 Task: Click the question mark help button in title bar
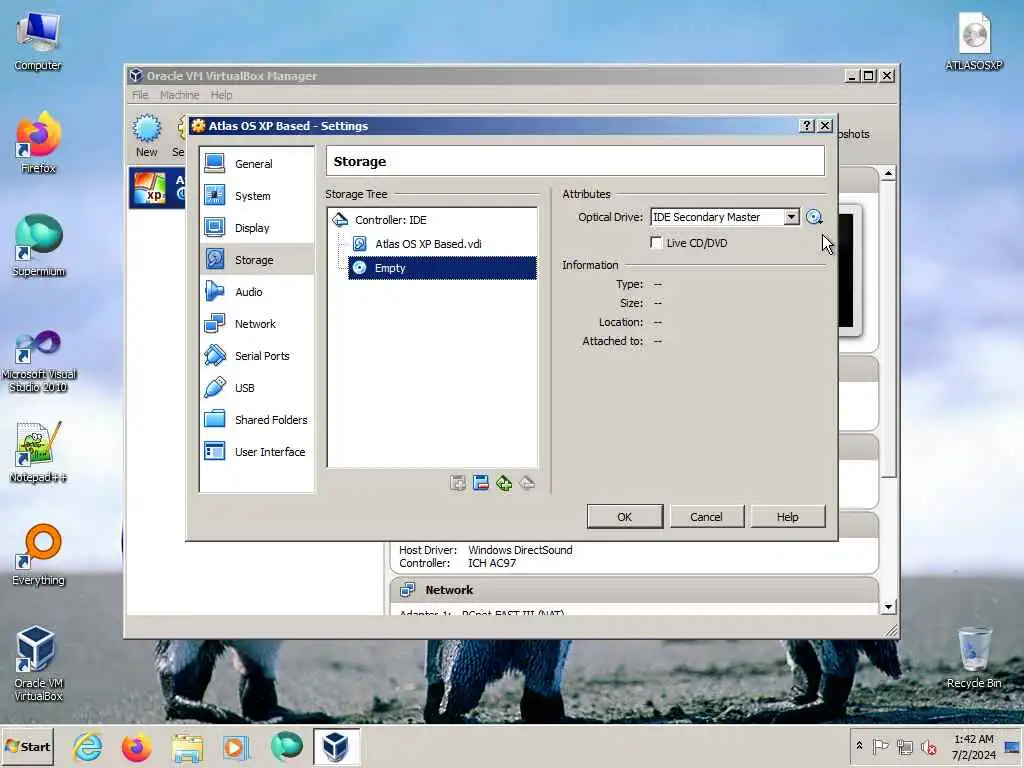807,126
